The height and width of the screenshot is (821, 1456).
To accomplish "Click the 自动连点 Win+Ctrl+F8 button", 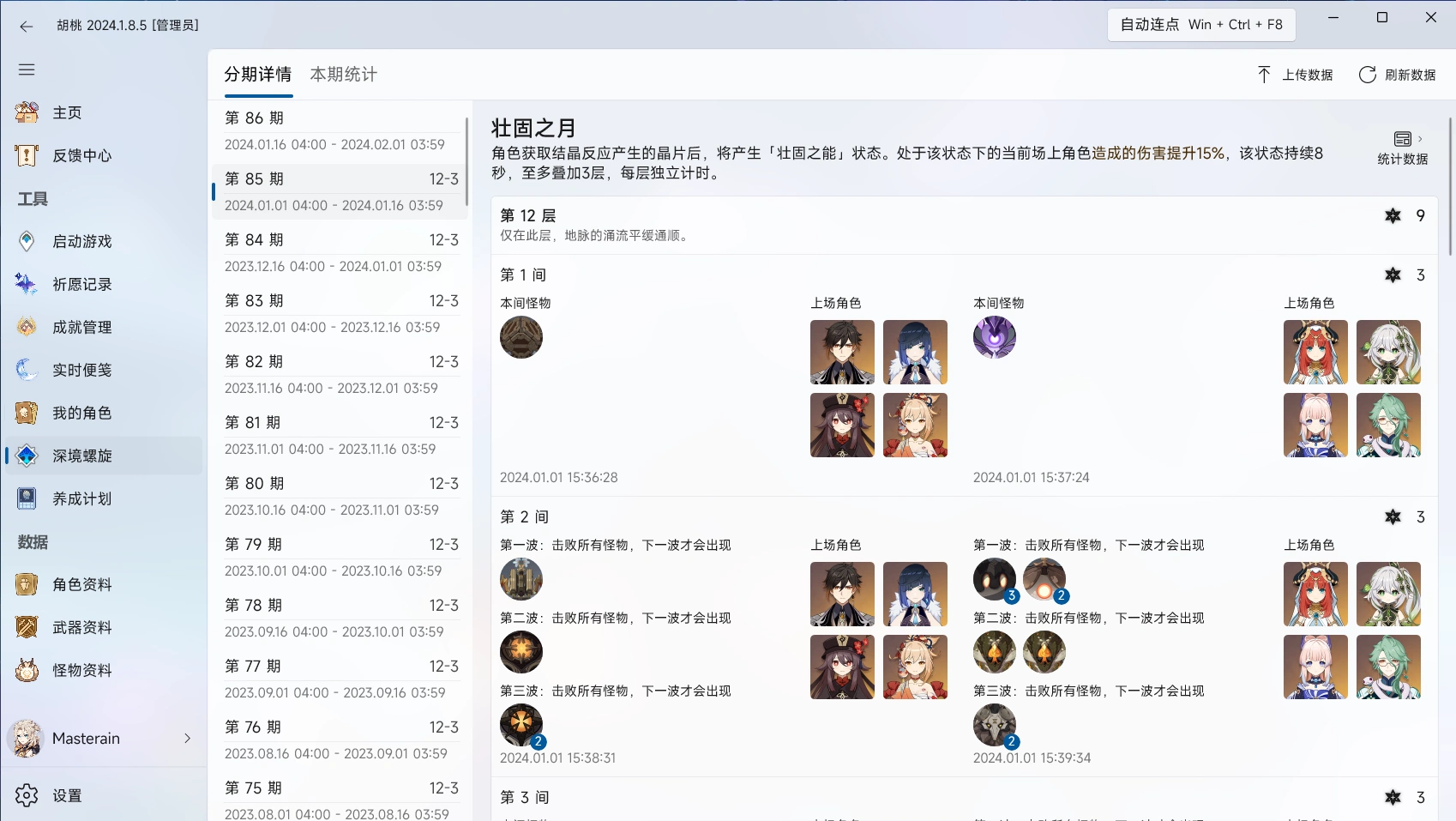I will coord(1201,25).
